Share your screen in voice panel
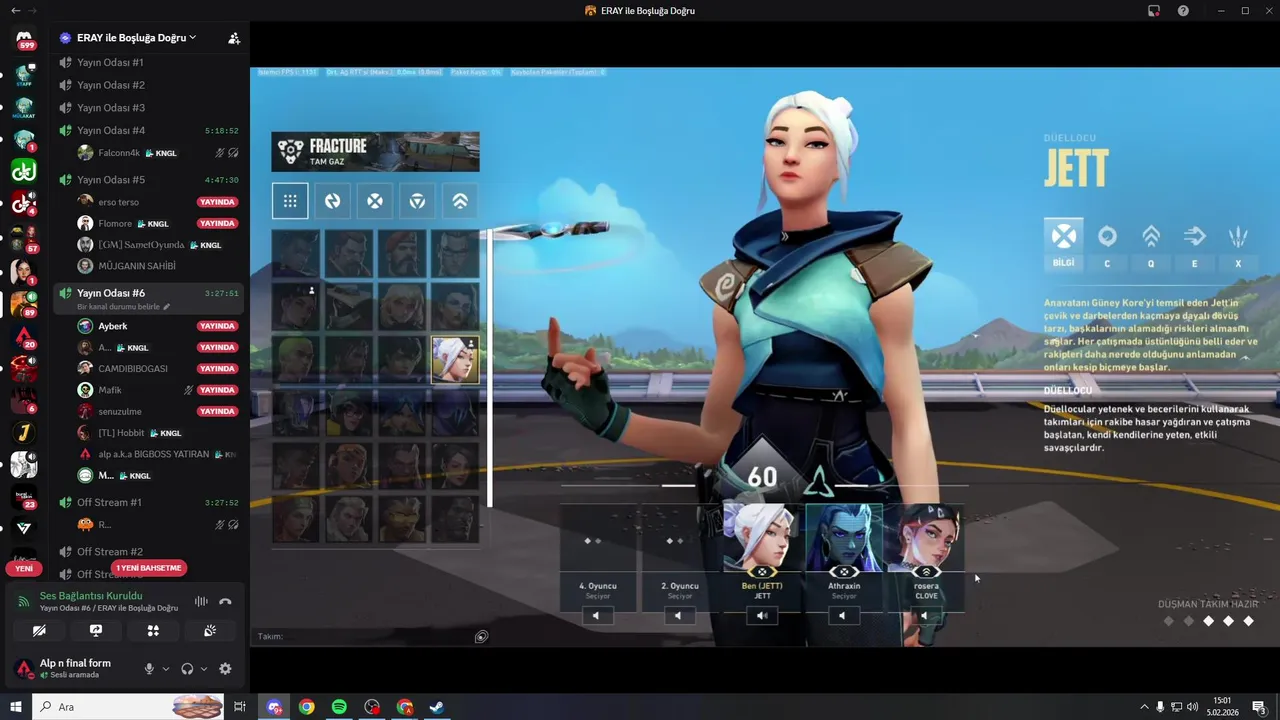This screenshot has height=720, width=1280. click(x=96, y=631)
